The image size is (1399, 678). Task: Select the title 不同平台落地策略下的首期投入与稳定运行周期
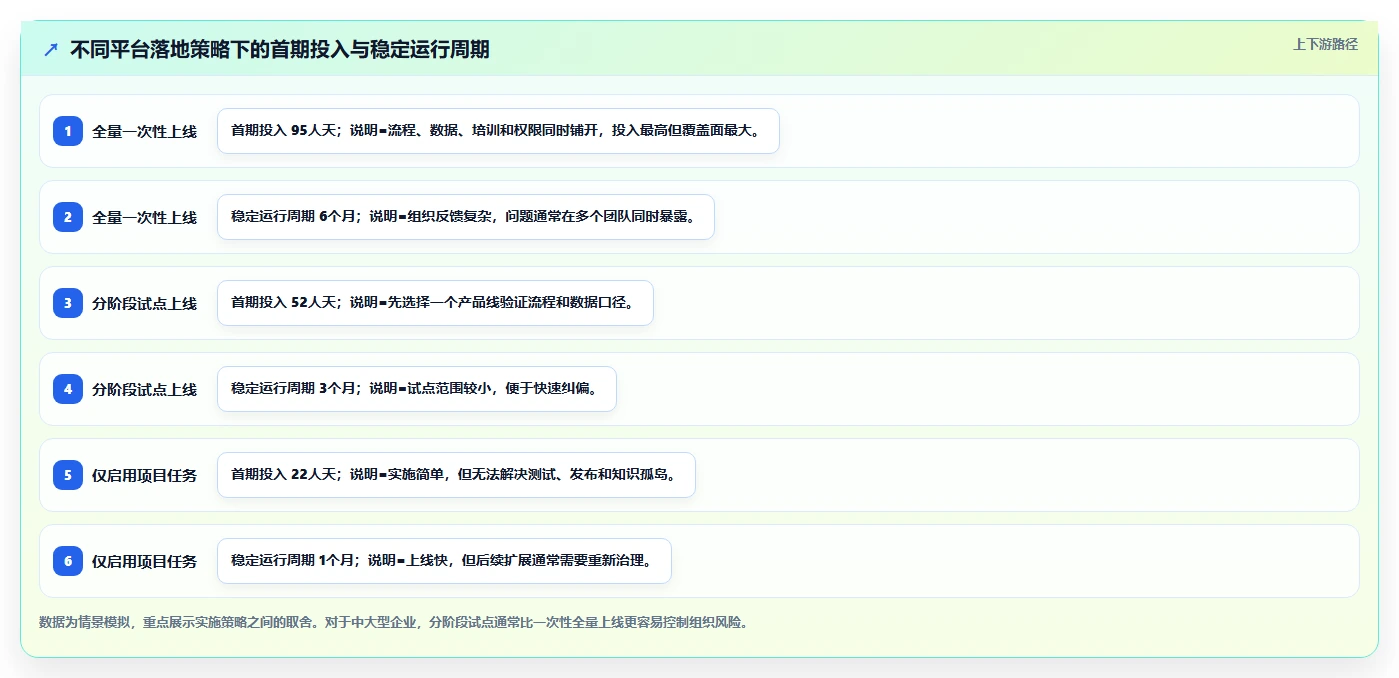tap(280, 49)
